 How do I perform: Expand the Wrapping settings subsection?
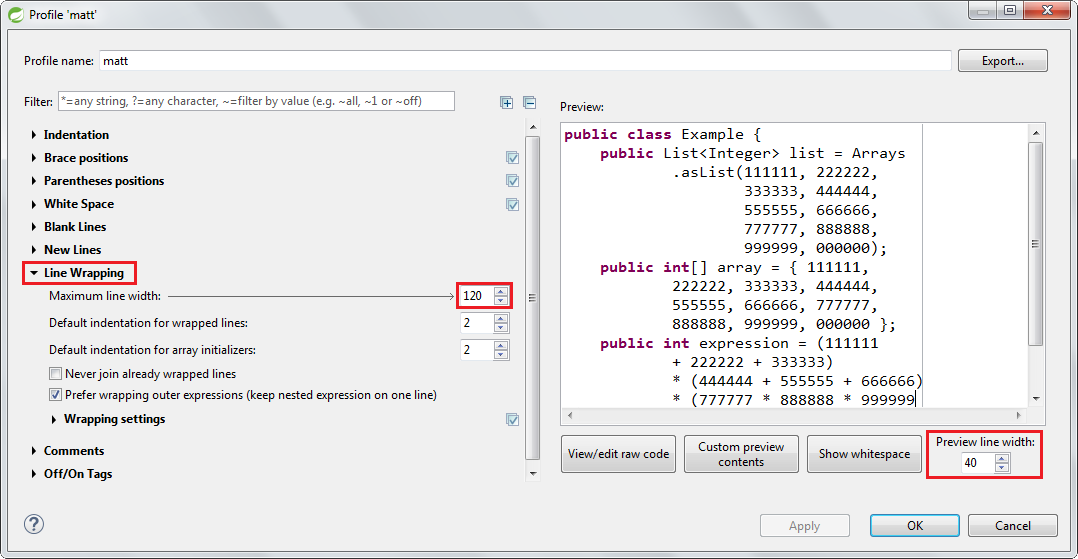(54, 420)
